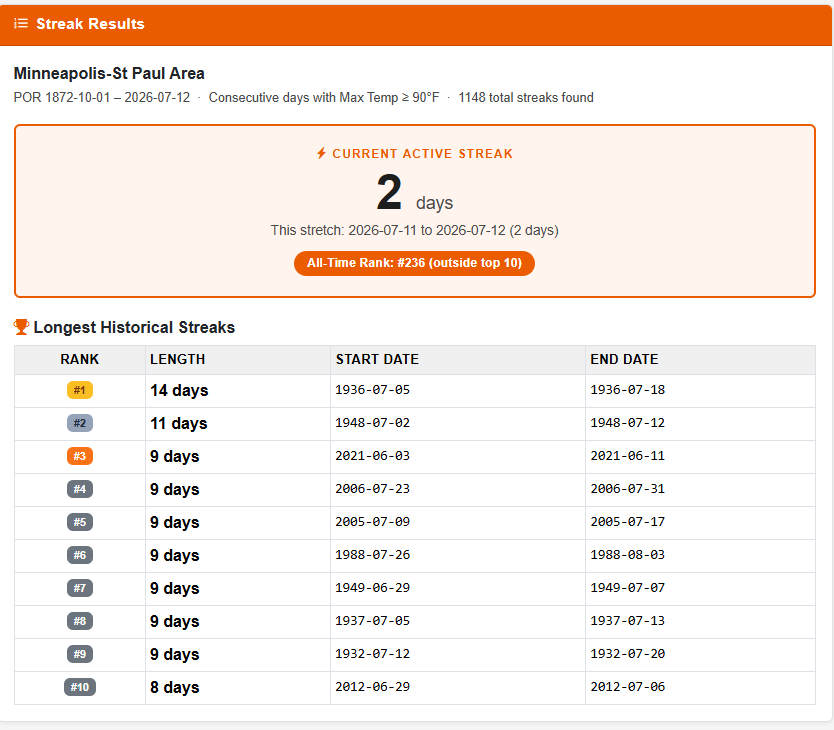Click the lightning bolt icon next to Current Active Streak
This screenshot has height=730, width=834.
coord(321,153)
